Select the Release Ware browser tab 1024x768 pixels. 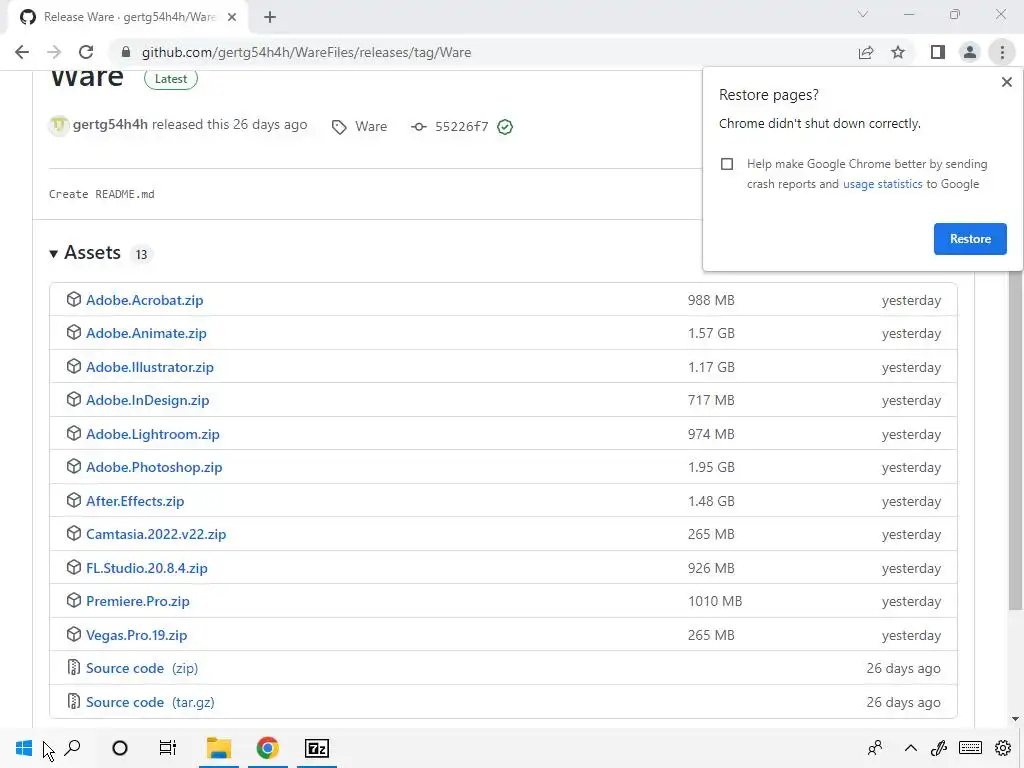[128, 17]
